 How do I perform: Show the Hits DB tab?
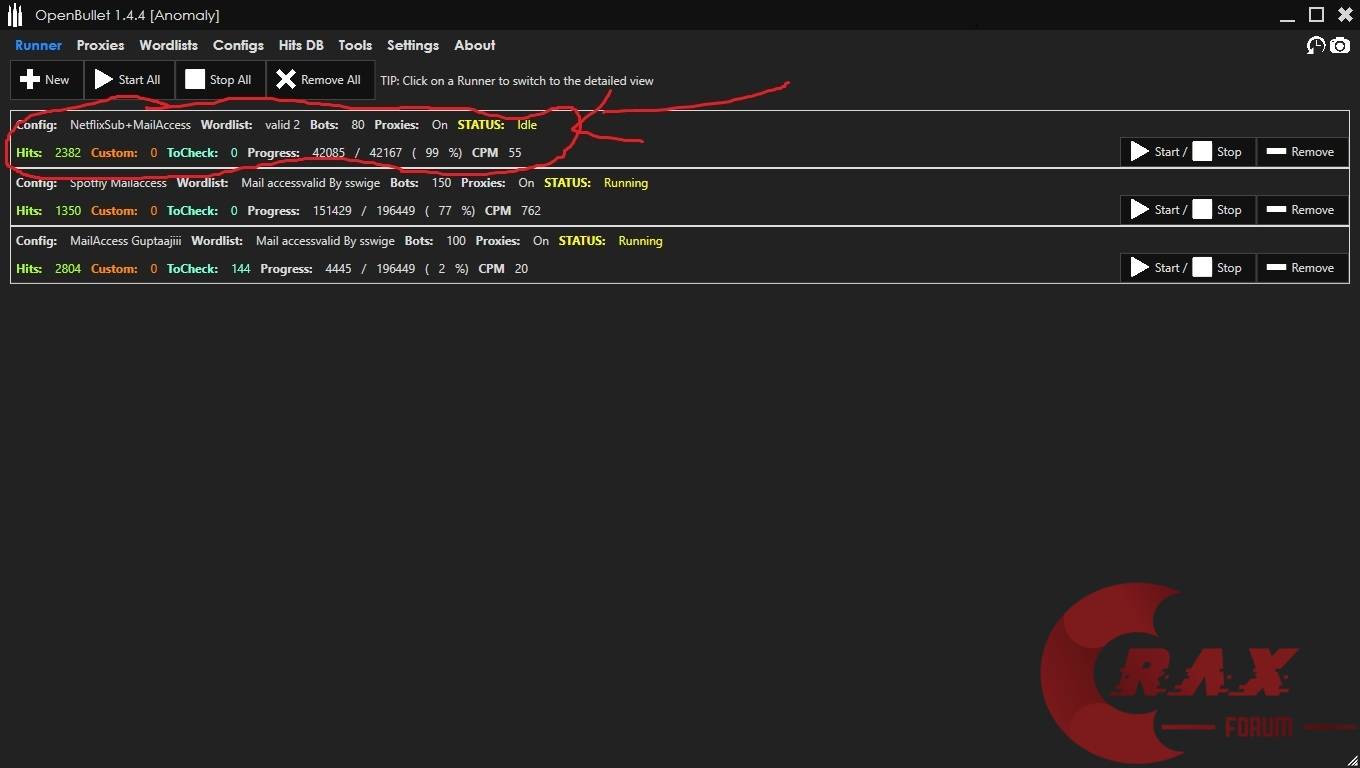tap(301, 45)
